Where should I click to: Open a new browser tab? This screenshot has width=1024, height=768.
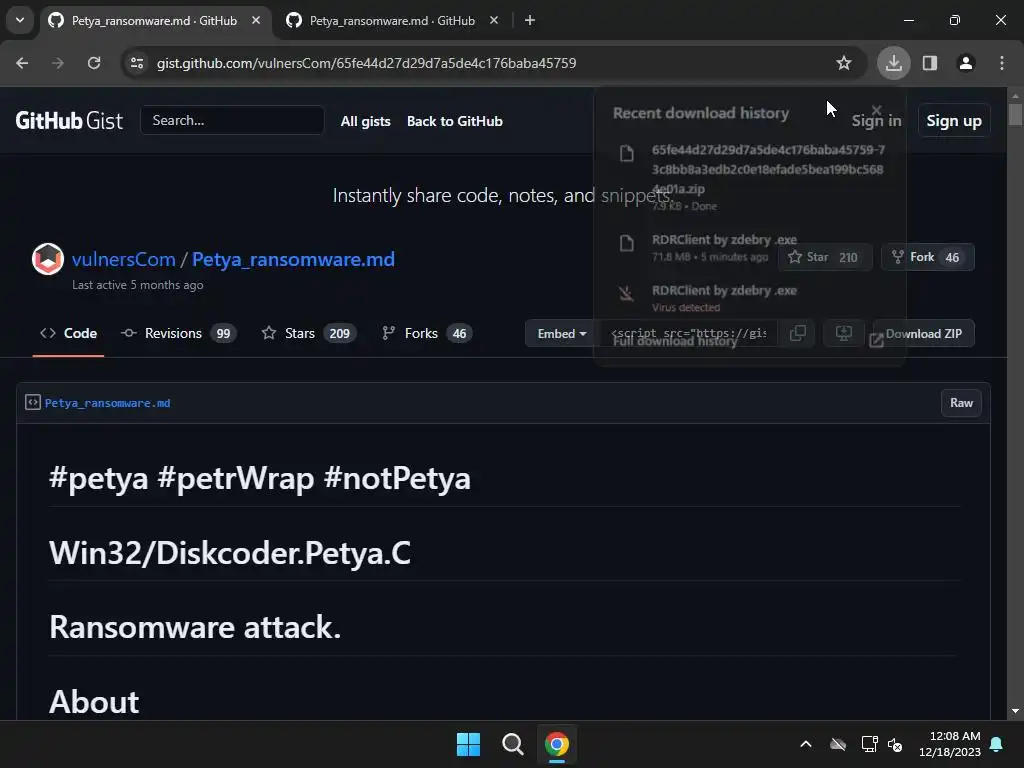(530, 20)
